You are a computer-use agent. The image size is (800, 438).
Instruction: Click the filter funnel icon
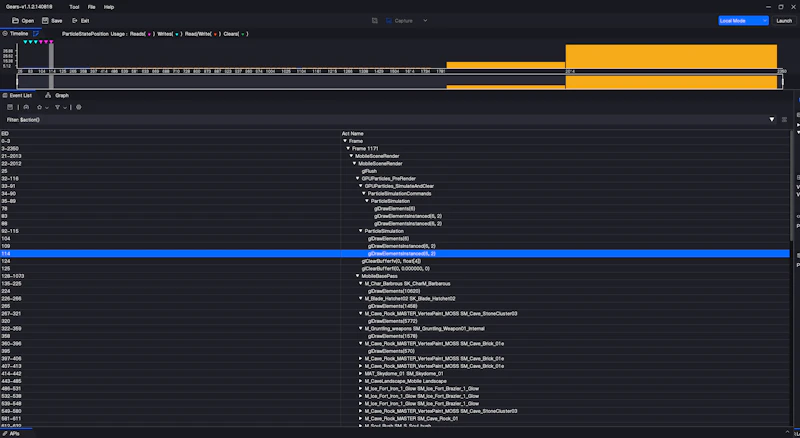(x=57, y=107)
